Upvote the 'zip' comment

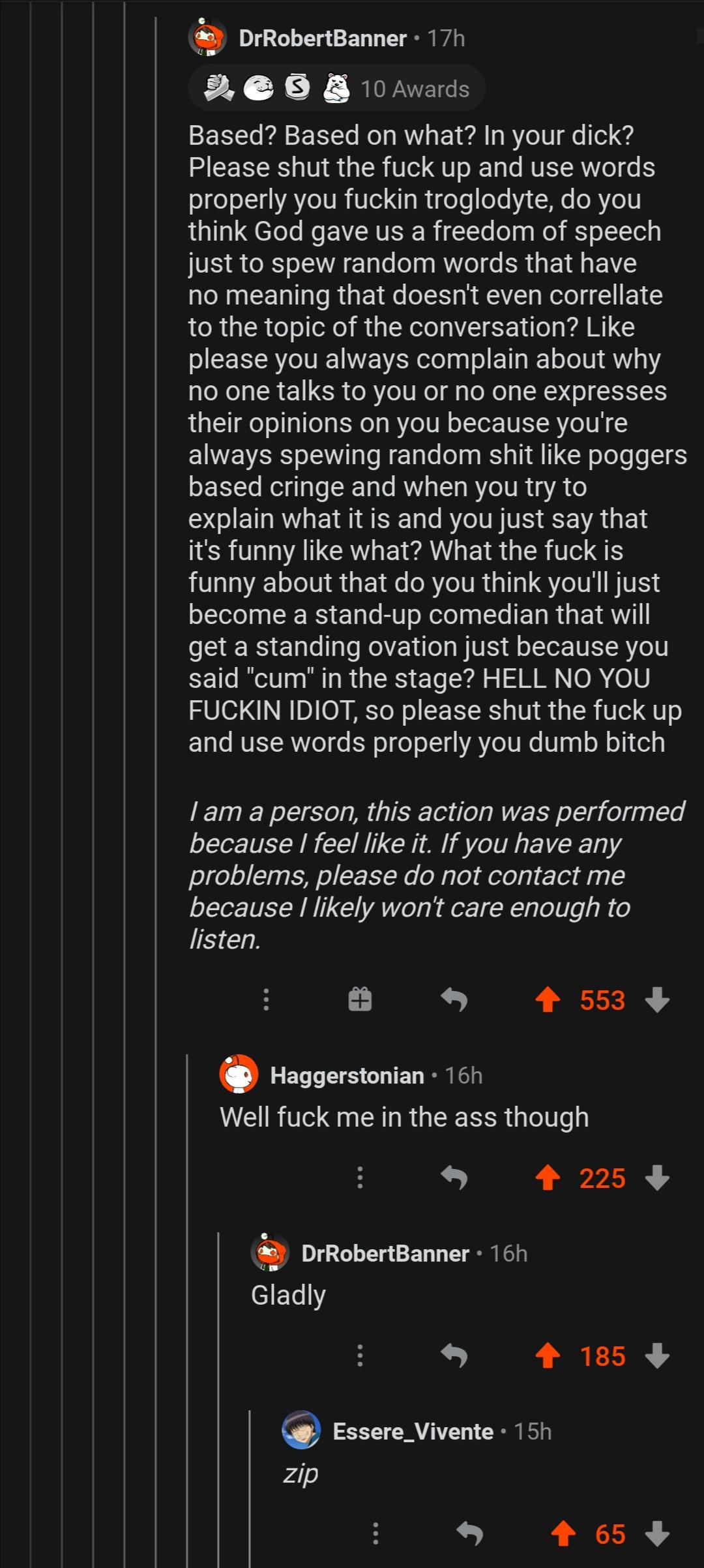[563, 1533]
